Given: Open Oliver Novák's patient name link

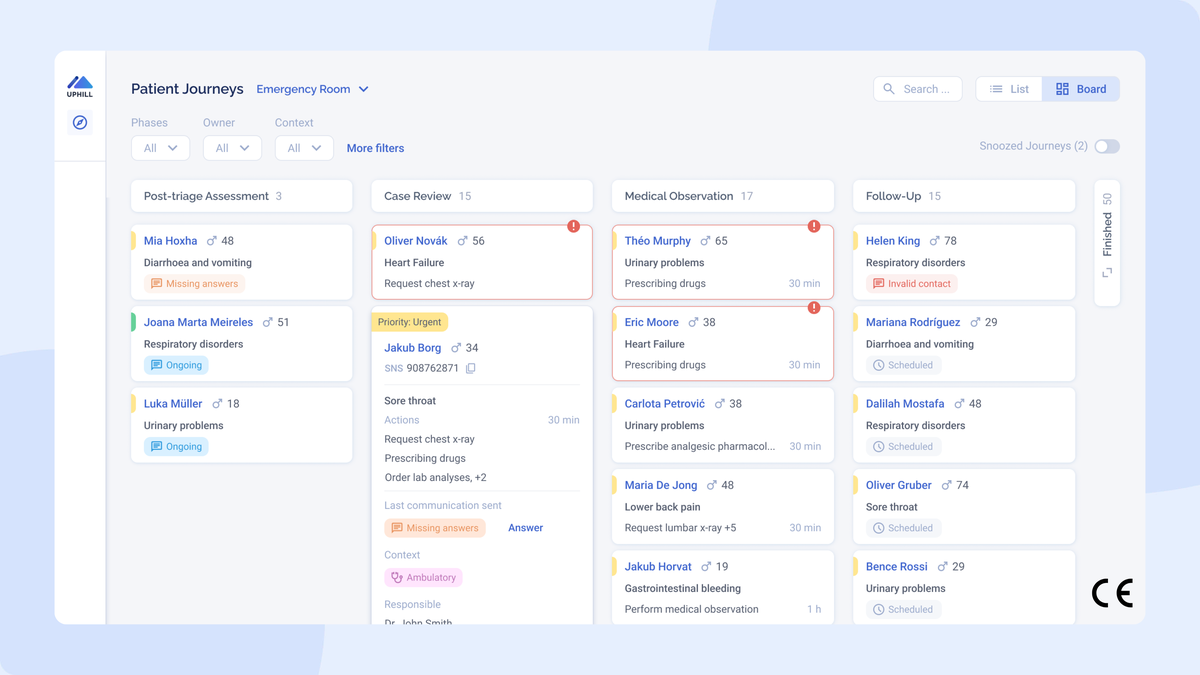Looking at the screenshot, I should click(x=416, y=241).
